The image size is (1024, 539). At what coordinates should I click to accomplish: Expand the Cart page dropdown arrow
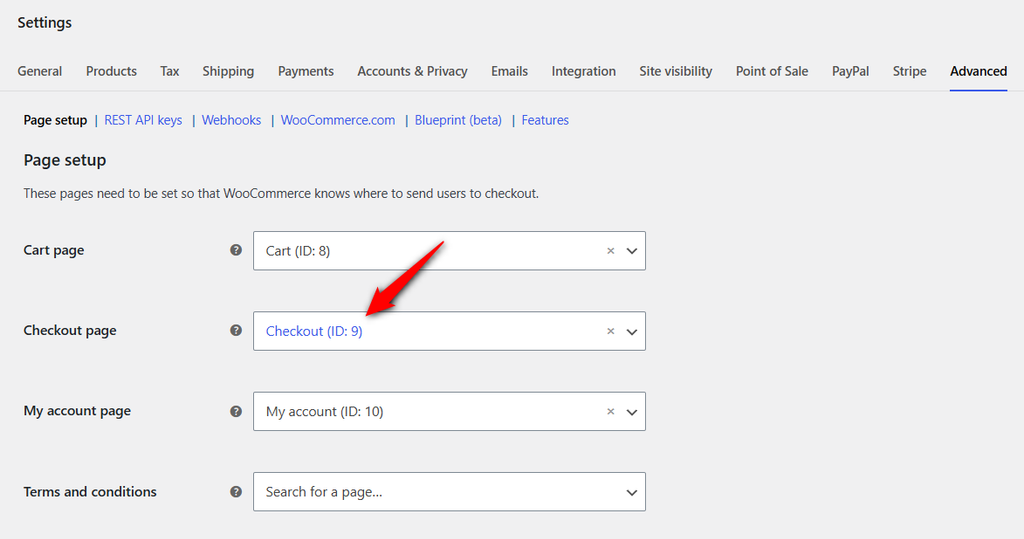[x=632, y=251]
